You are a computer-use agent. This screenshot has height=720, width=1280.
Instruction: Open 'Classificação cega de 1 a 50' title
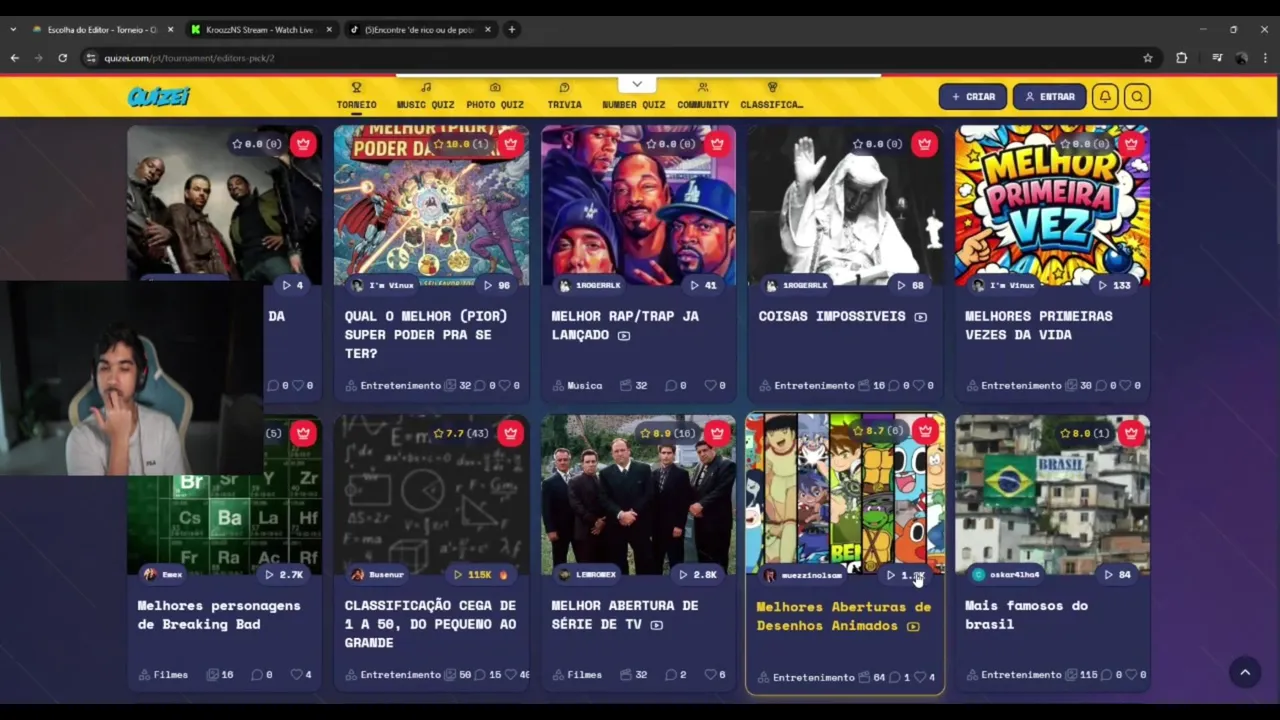(x=430, y=624)
